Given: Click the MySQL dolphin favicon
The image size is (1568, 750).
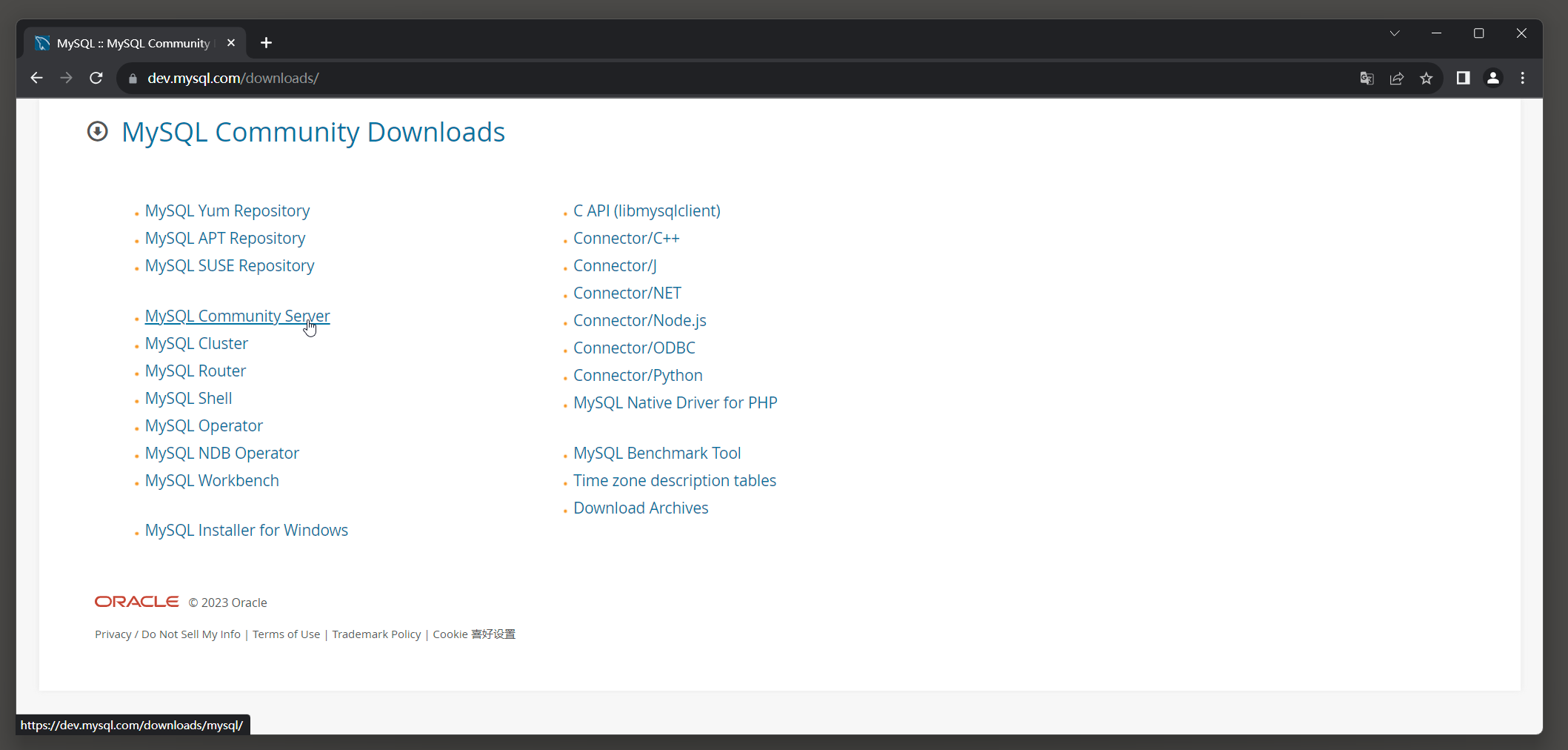Looking at the screenshot, I should pyautogui.click(x=42, y=43).
